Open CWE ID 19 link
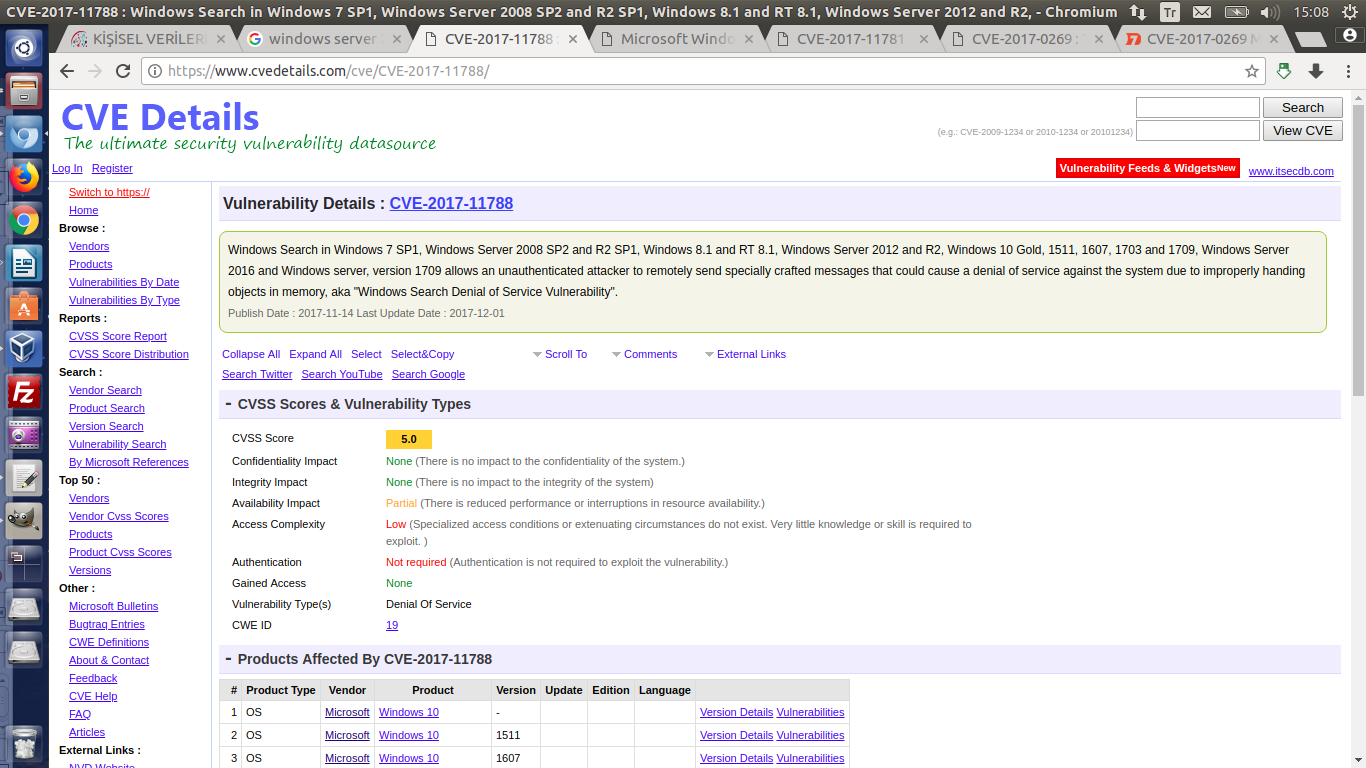 tap(392, 625)
